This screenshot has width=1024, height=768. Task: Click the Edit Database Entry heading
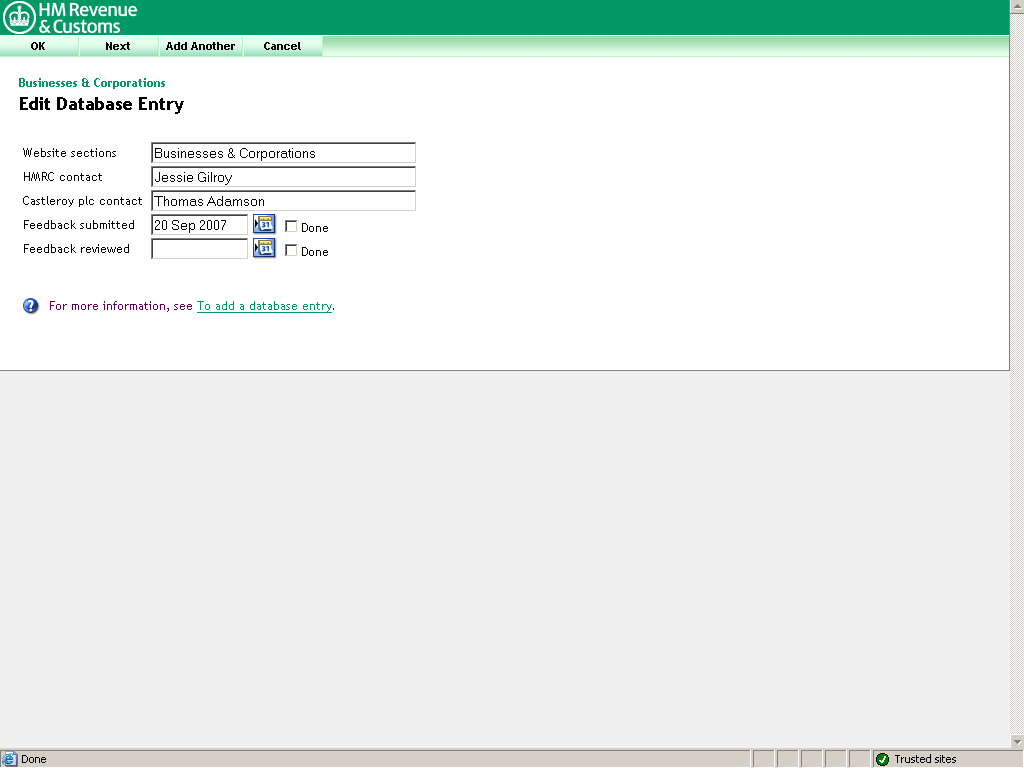click(101, 104)
